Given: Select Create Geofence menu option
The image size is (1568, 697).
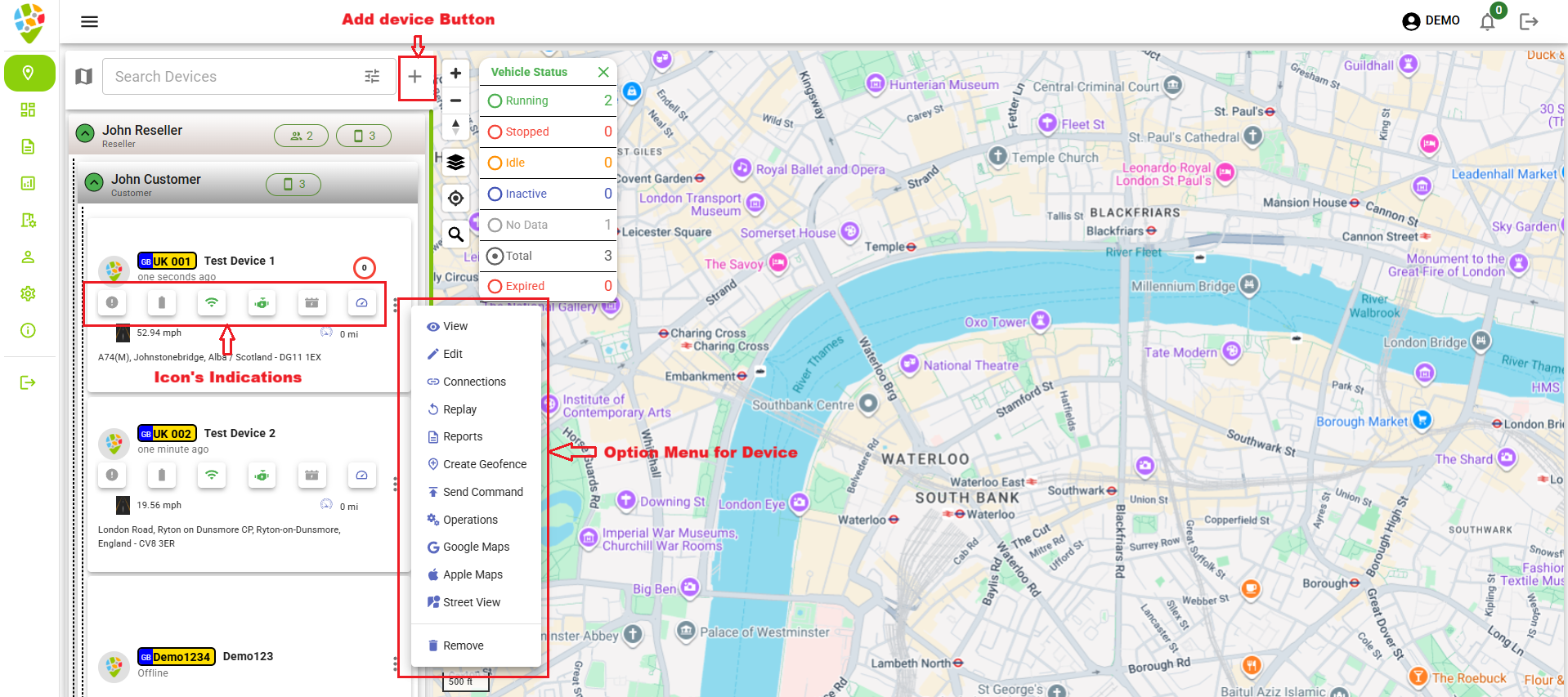Looking at the screenshot, I should click(x=484, y=464).
